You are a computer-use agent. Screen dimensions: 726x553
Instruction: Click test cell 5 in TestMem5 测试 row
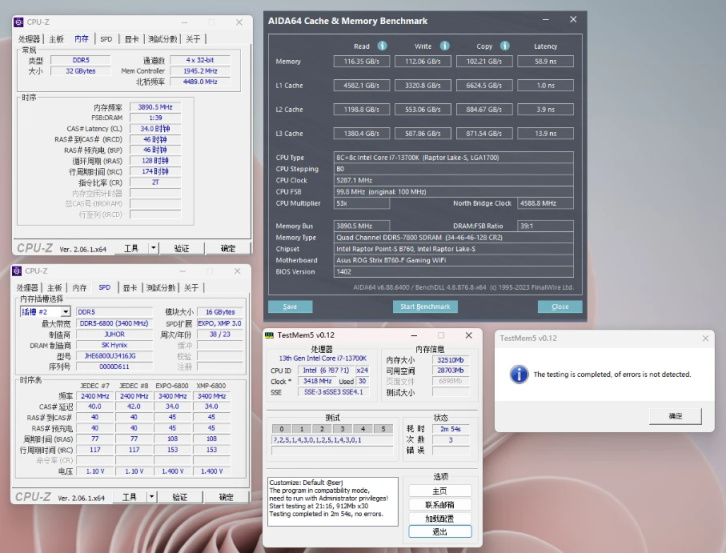pyautogui.click(x=383, y=429)
